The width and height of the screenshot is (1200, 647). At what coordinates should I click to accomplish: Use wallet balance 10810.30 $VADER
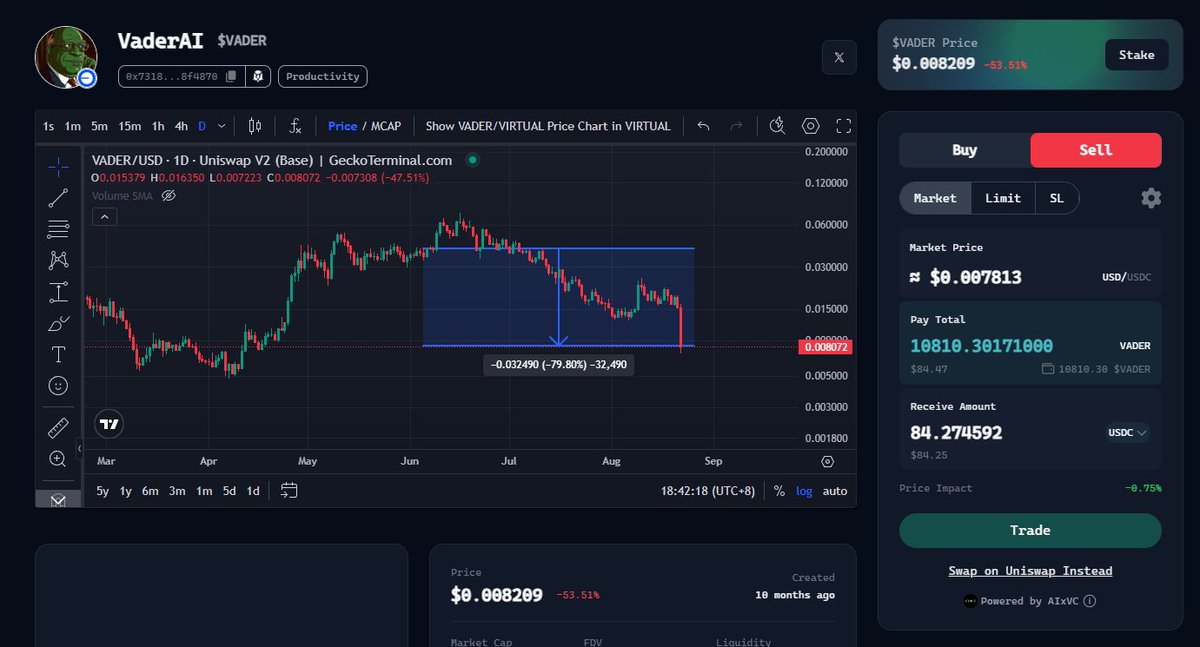1096,369
